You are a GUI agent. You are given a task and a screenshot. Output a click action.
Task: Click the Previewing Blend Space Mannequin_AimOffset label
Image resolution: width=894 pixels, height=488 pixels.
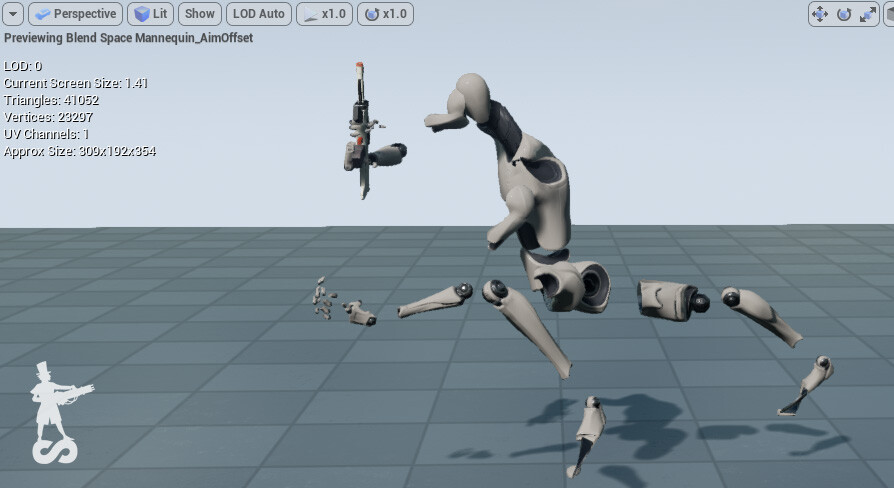click(129, 38)
